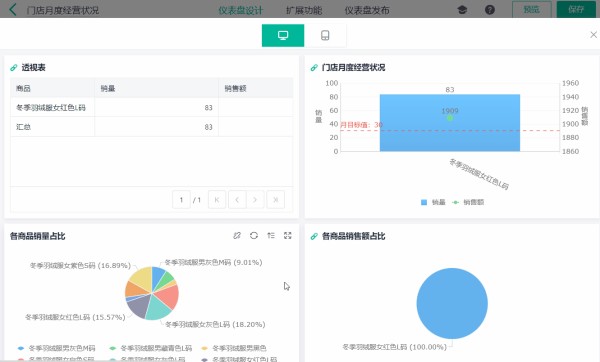The width and height of the screenshot is (600, 362).
Task: Click the link icon beside 门店月度经营状况 chart
Action: 314,68
